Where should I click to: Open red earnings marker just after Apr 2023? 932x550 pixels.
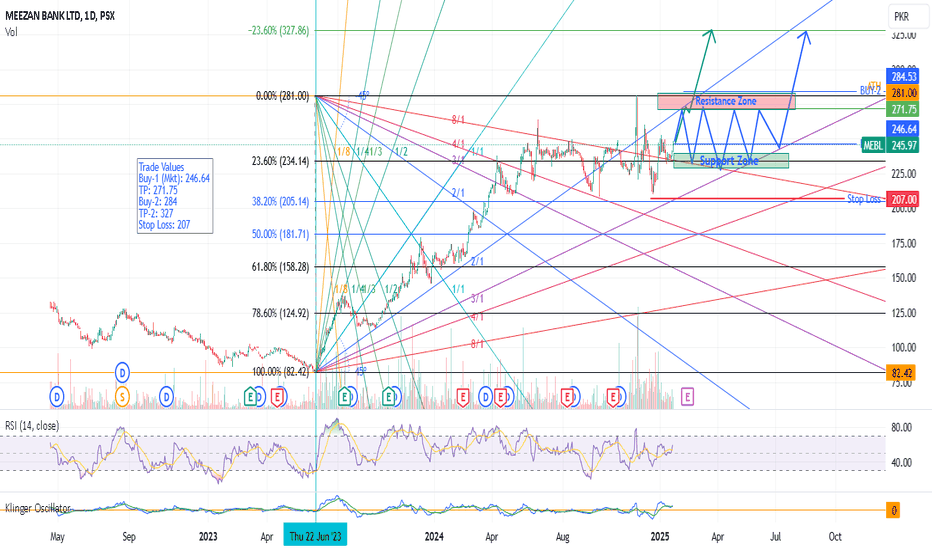click(x=277, y=396)
